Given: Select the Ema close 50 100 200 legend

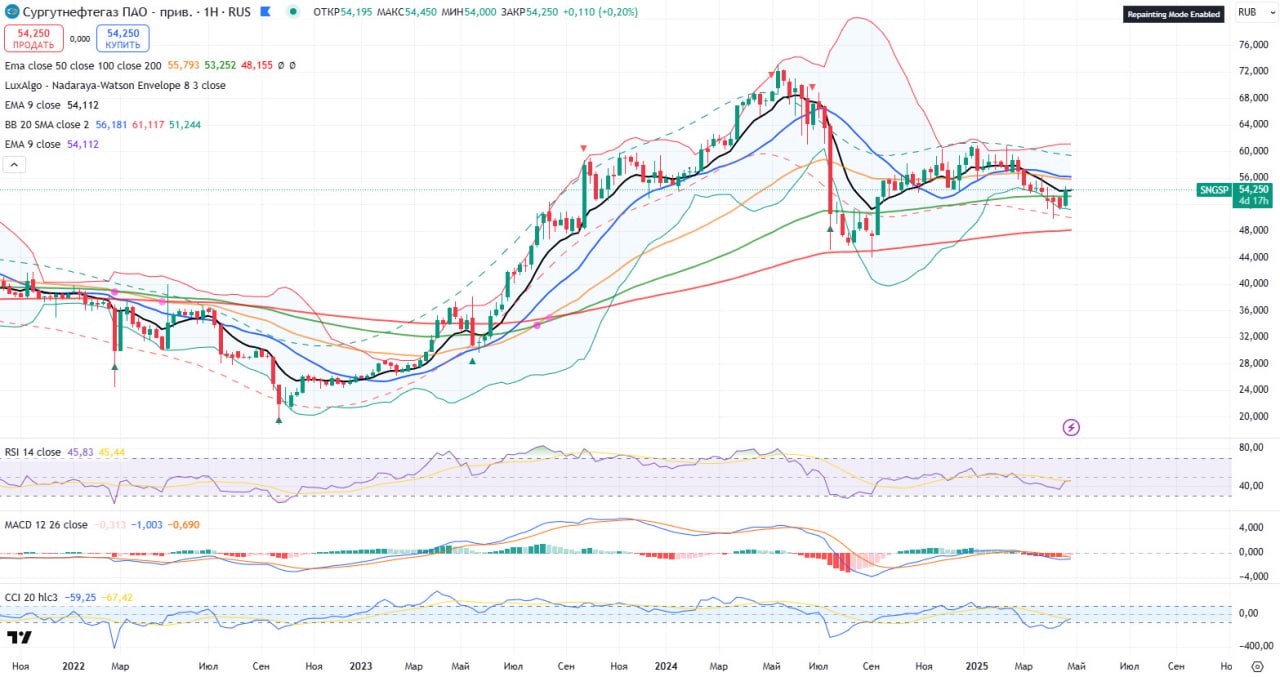Looking at the screenshot, I should pos(83,65).
